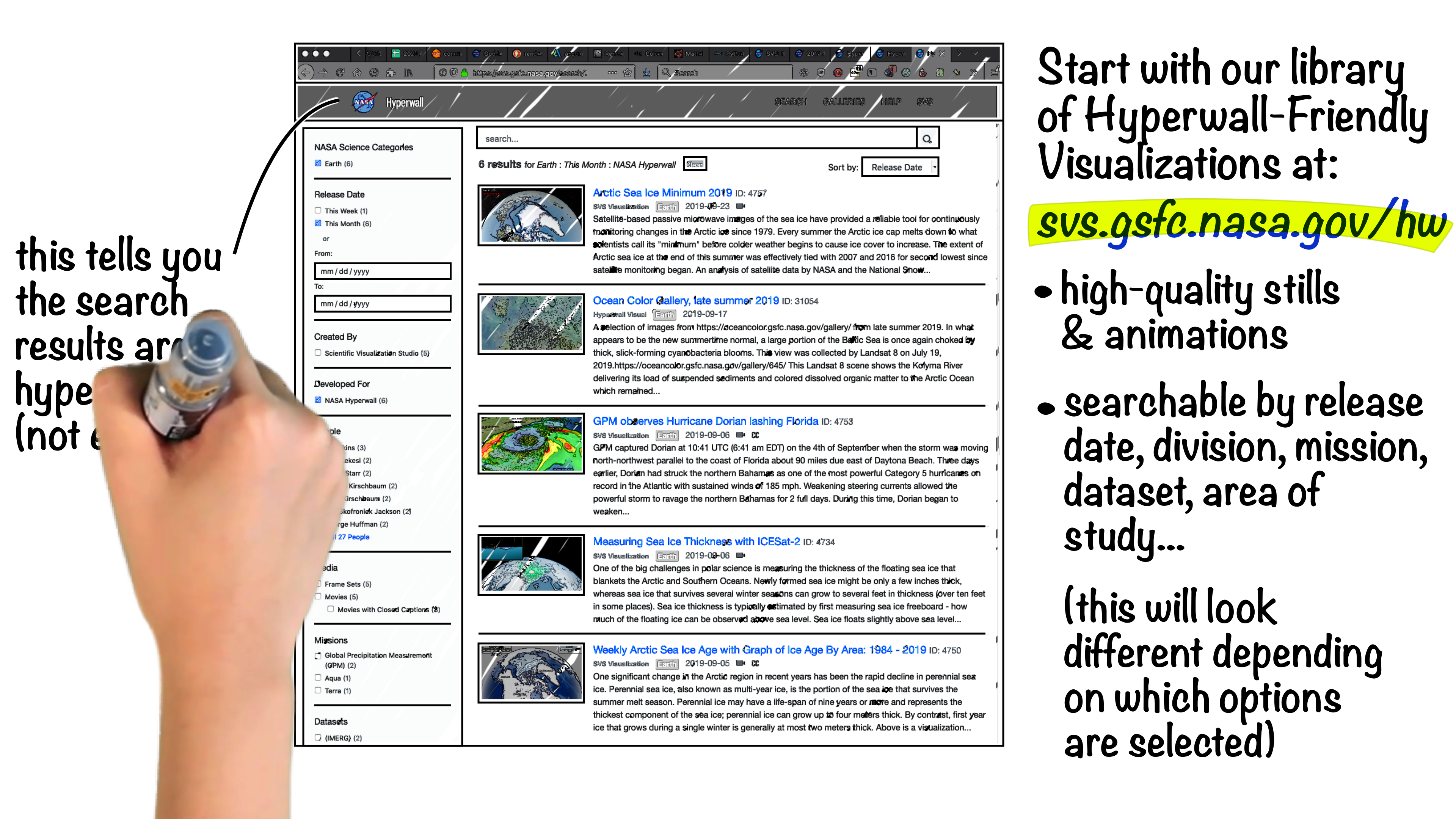
Task: Open 'GPM observes Hurricane Dorian lashing Florida'
Action: tap(705, 421)
